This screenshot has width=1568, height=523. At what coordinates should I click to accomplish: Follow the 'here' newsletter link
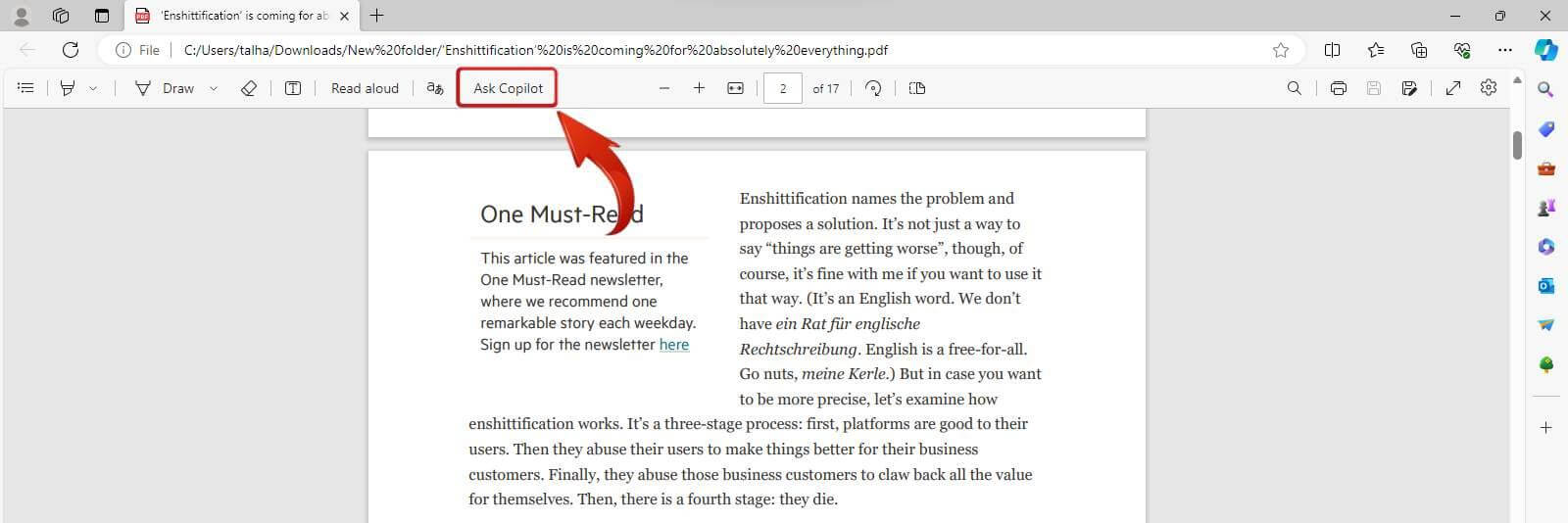coord(674,345)
